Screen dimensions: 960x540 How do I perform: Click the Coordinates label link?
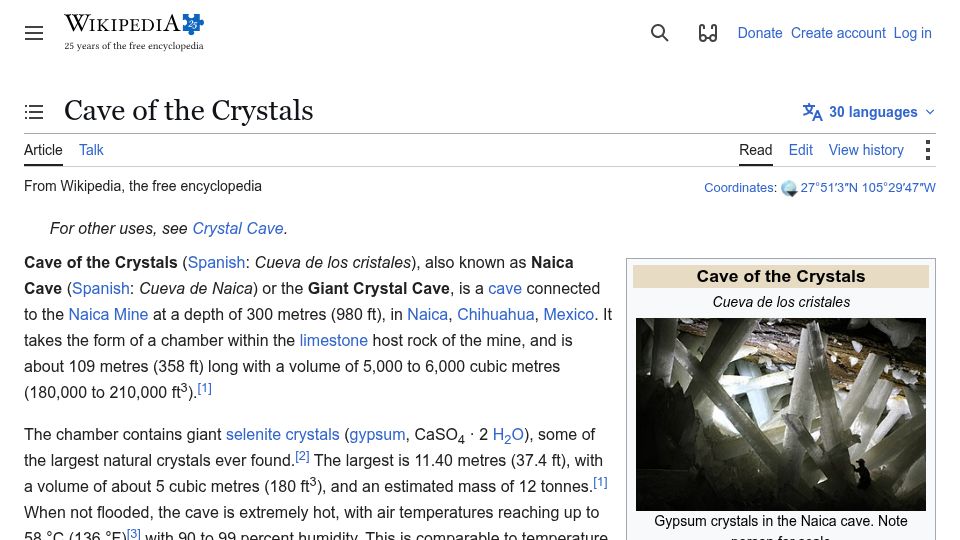click(739, 188)
